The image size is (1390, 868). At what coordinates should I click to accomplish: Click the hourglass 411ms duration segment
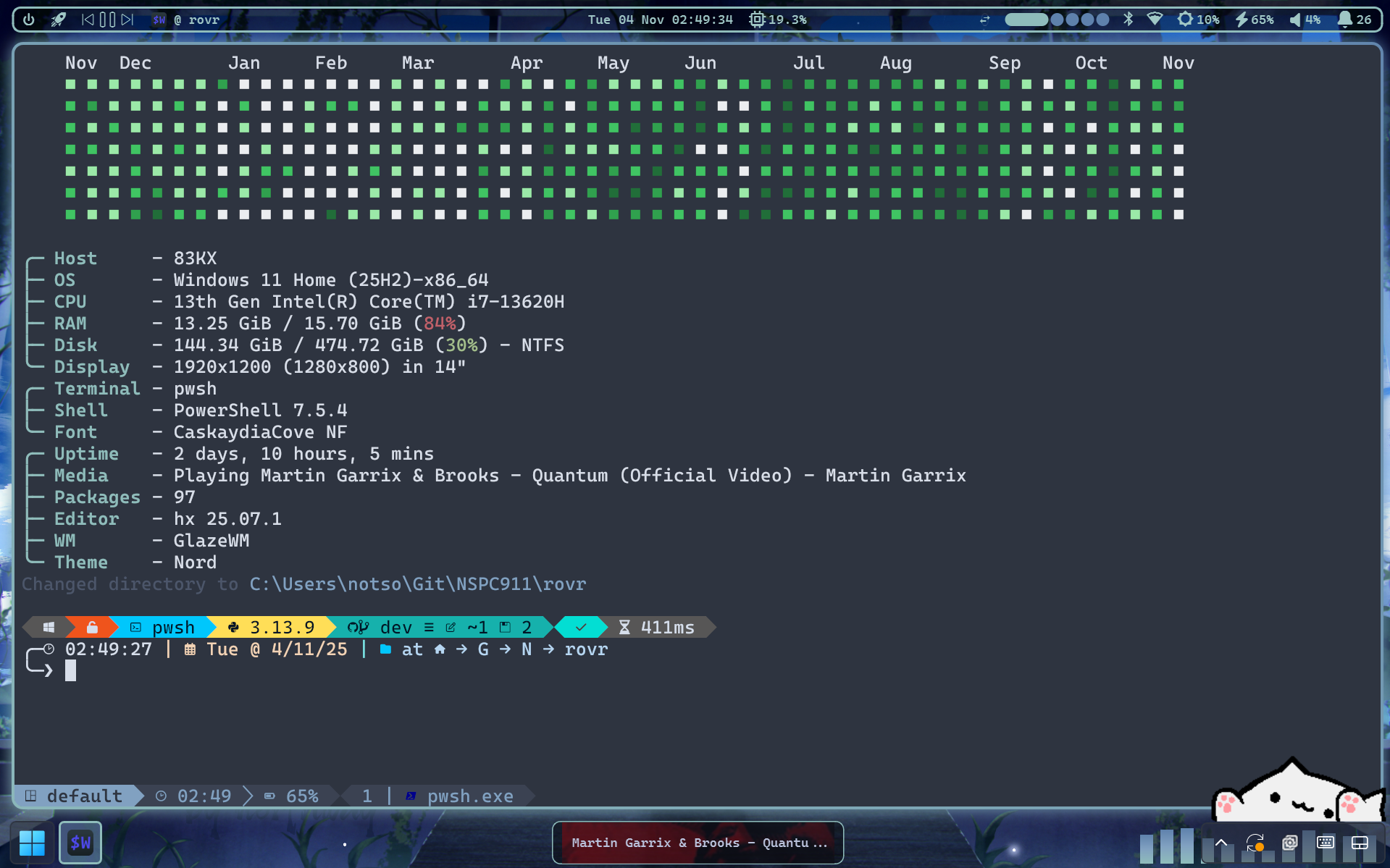[x=656, y=627]
